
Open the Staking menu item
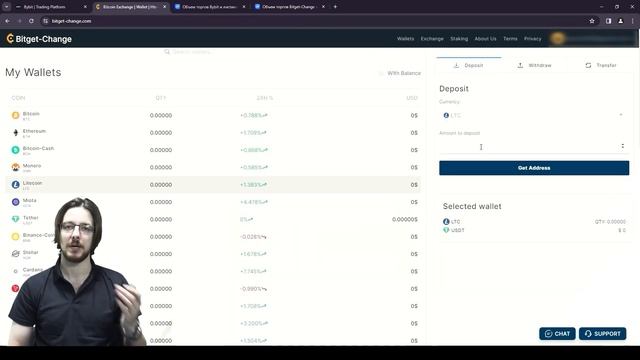coord(459,39)
